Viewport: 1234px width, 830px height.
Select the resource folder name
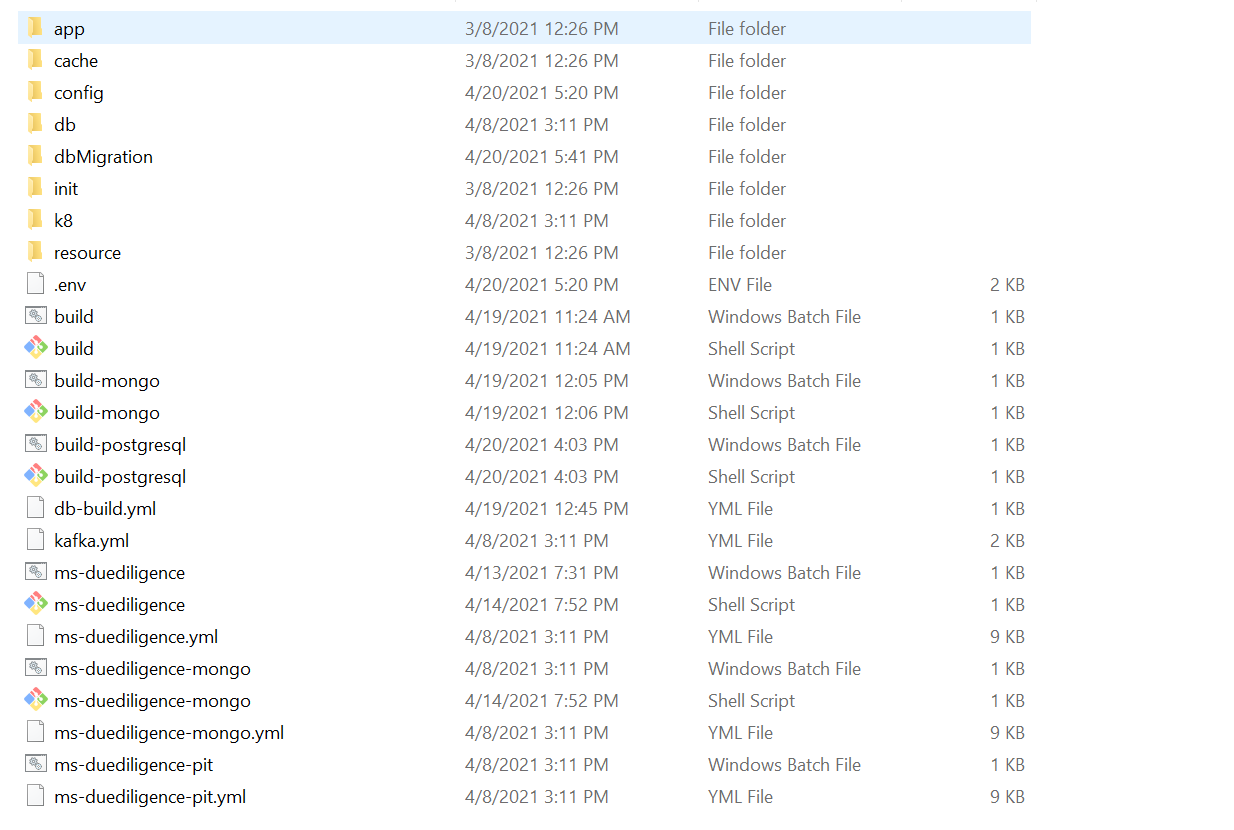88,253
